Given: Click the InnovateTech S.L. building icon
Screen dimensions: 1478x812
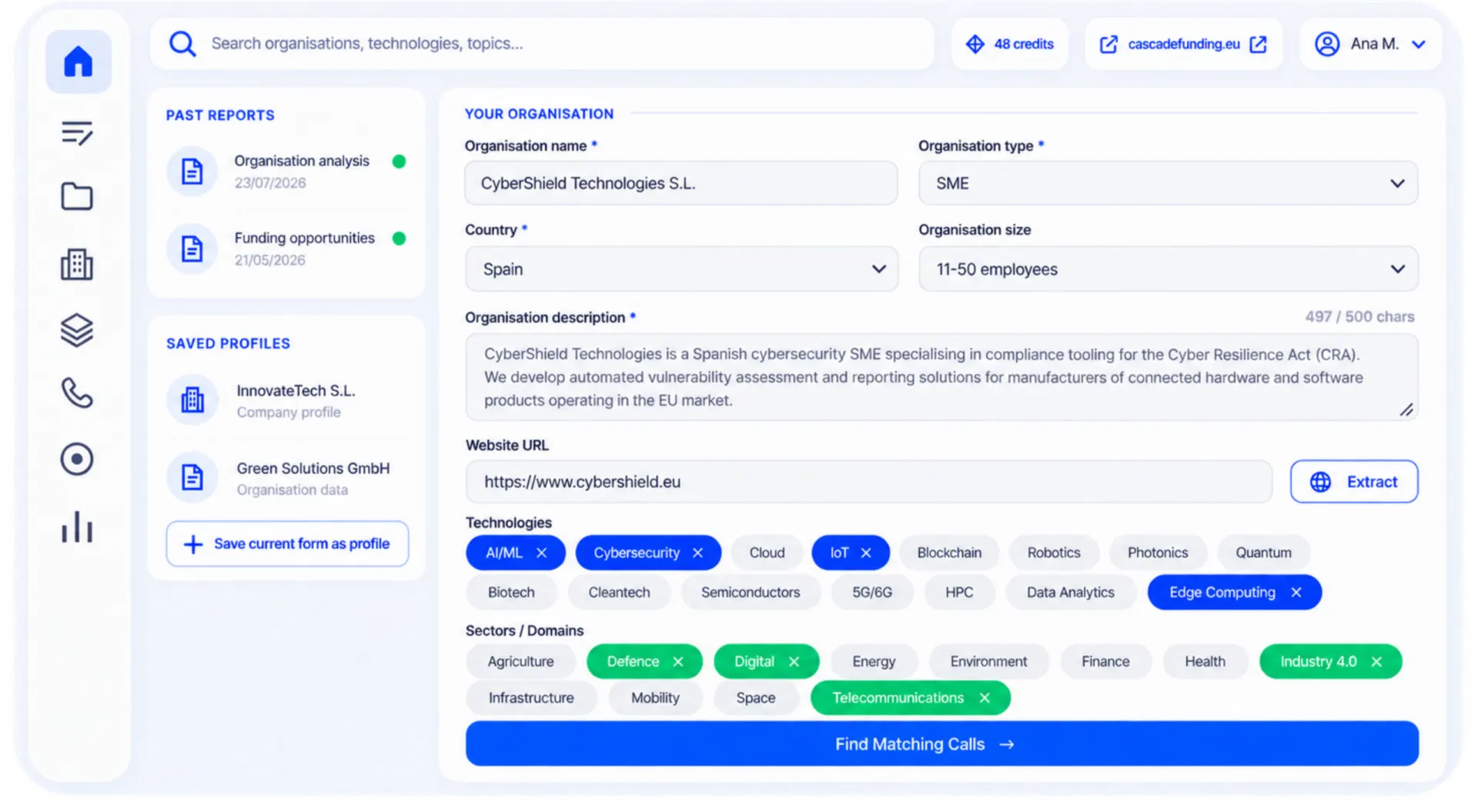Looking at the screenshot, I should (192, 400).
